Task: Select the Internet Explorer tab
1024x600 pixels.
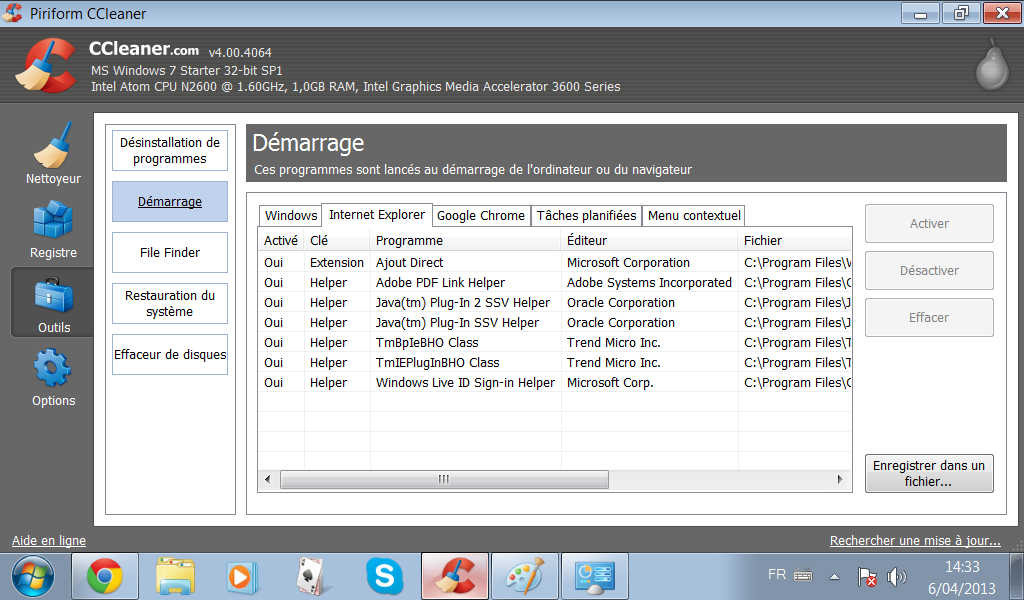Action: [x=377, y=215]
